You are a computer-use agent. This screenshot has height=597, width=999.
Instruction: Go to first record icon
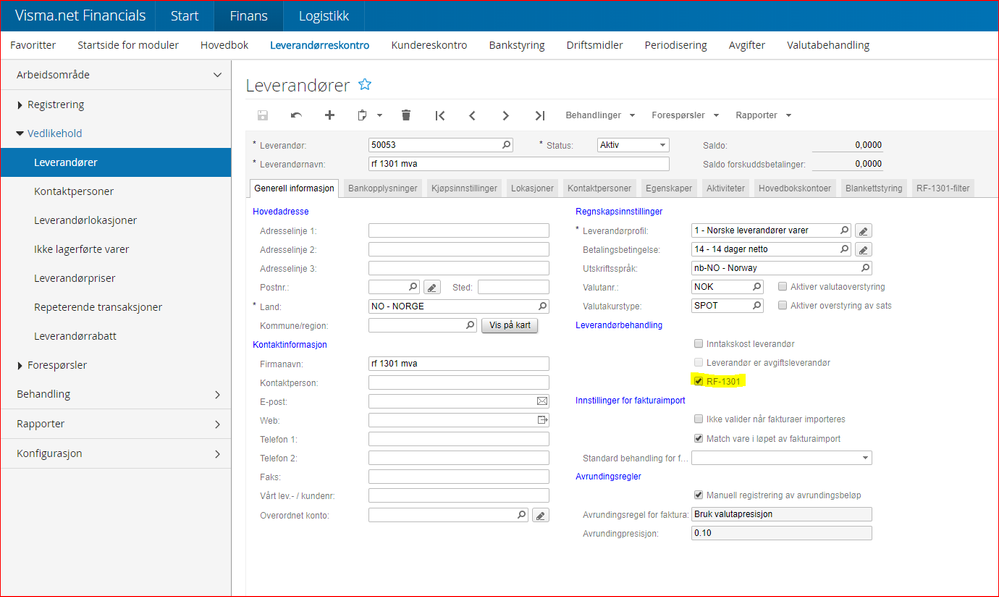[440, 115]
